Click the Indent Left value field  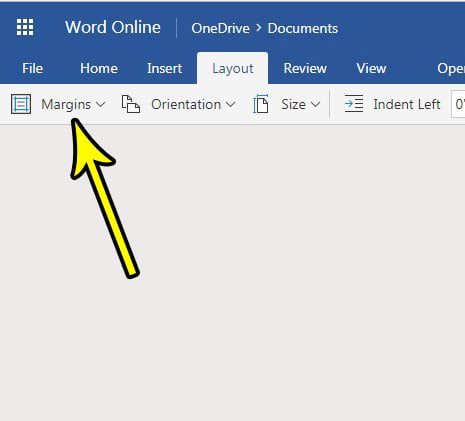pyautogui.click(x=458, y=104)
